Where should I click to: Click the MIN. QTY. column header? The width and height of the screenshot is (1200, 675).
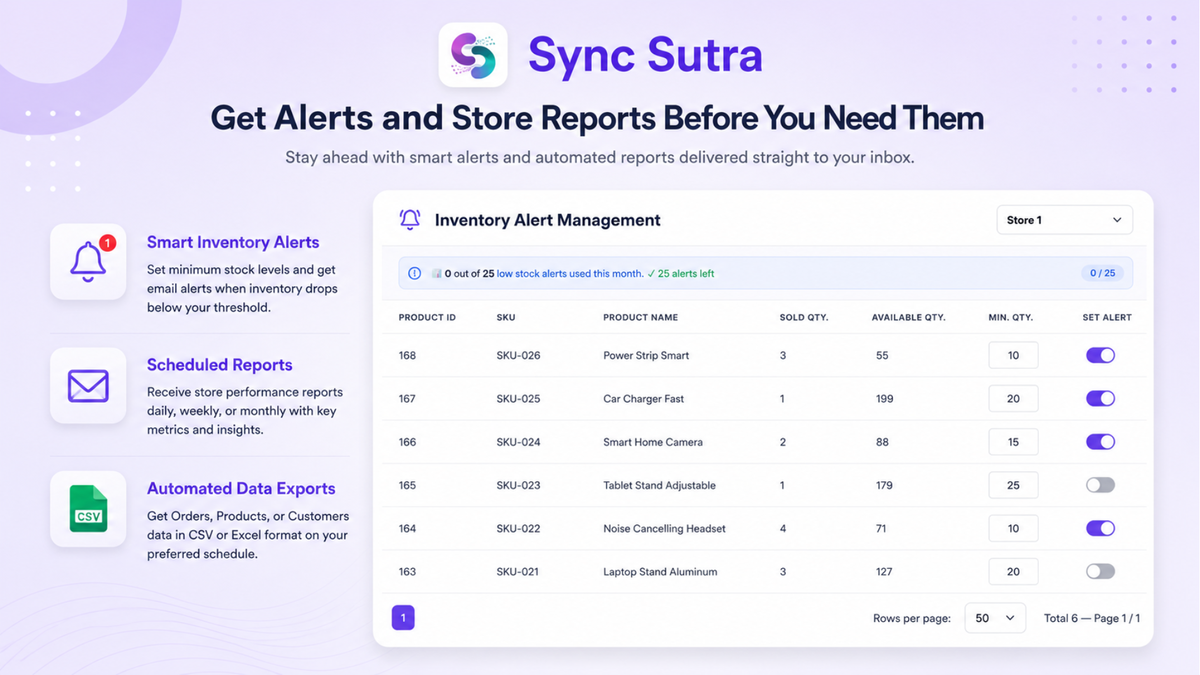(1011, 317)
